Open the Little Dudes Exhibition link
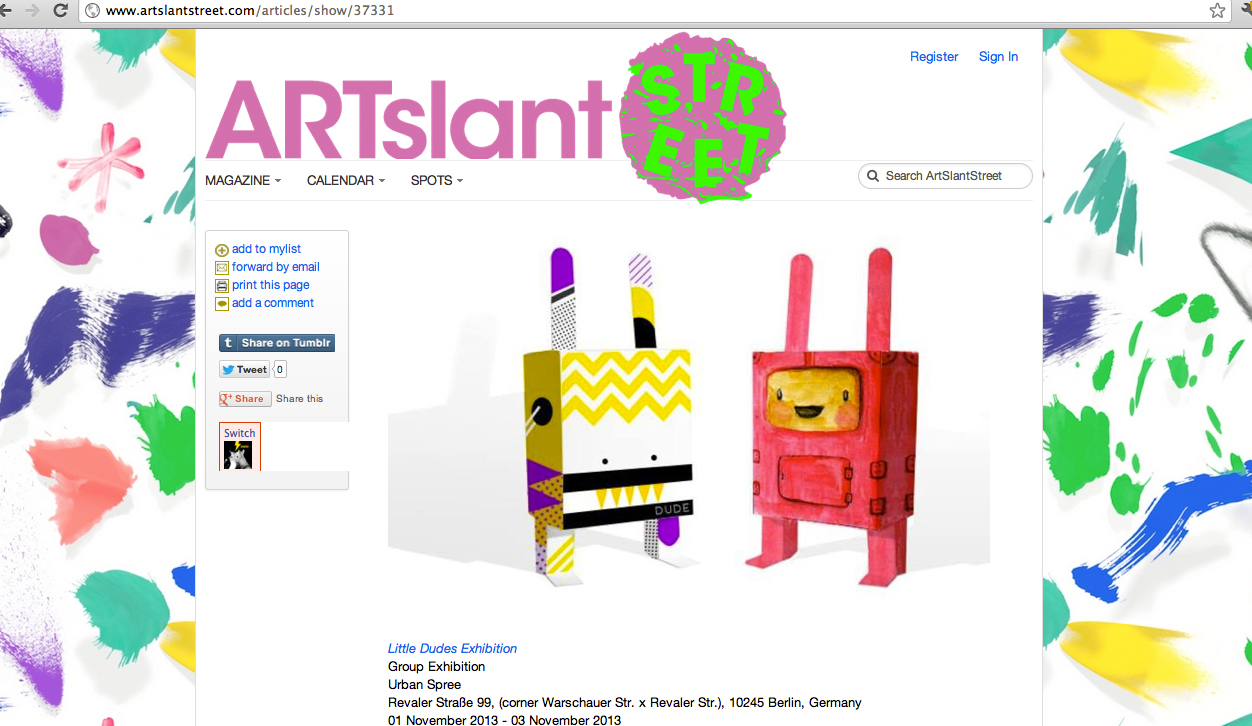 pos(452,649)
